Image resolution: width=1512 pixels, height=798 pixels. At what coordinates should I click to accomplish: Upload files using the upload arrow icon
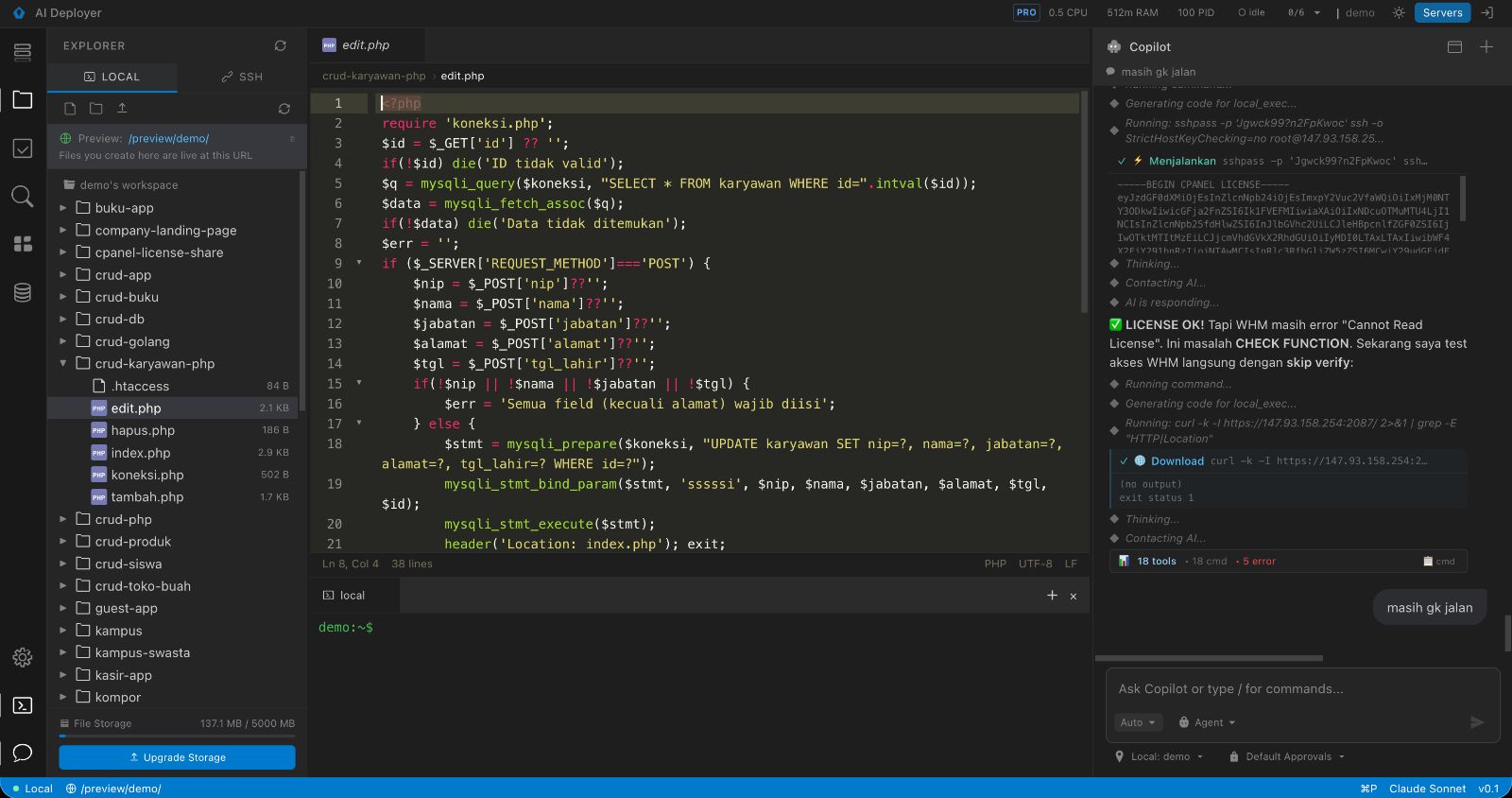click(x=122, y=109)
